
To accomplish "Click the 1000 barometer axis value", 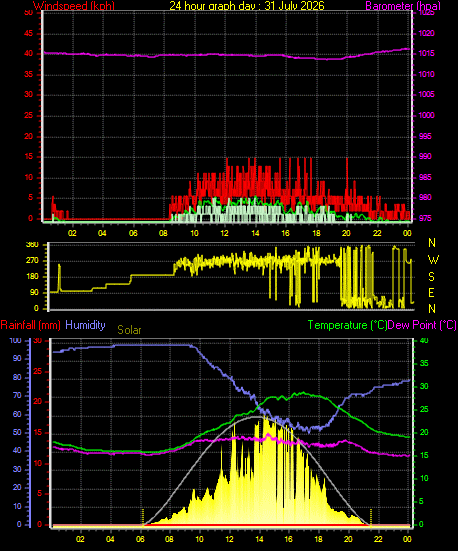I will [x=427, y=116].
